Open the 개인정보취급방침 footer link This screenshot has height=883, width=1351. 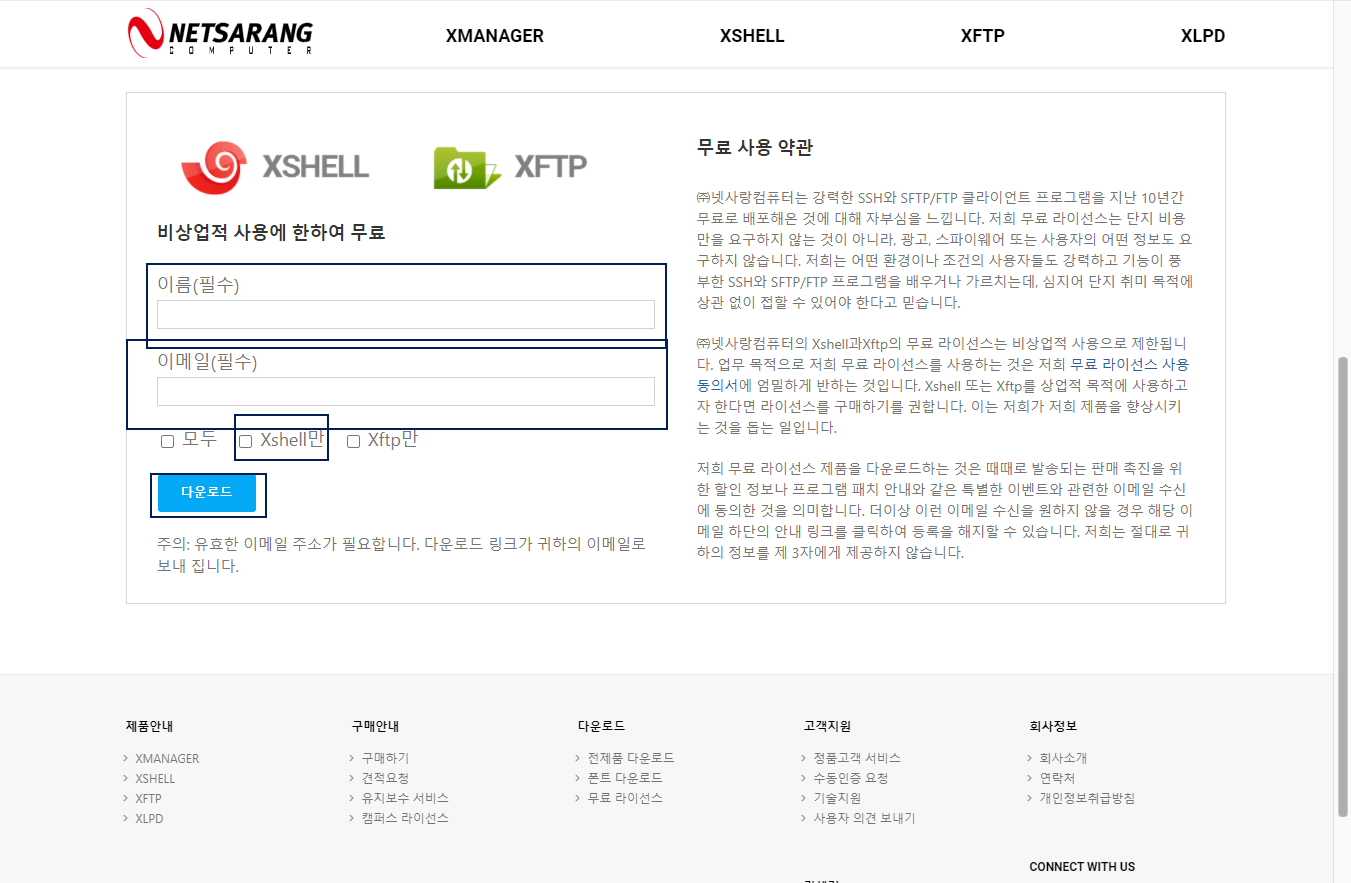pyautogui.click(x=1087, y=798)
